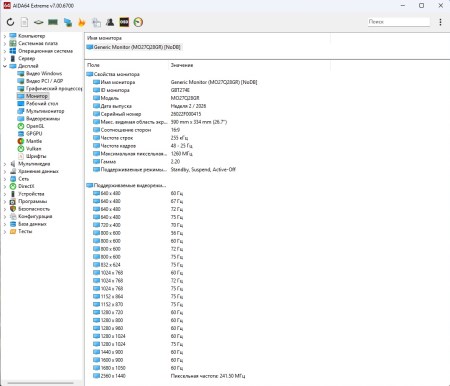450x386 pixels.
Task: Click the Refresh toolbar icon
Action: (10, 22)
